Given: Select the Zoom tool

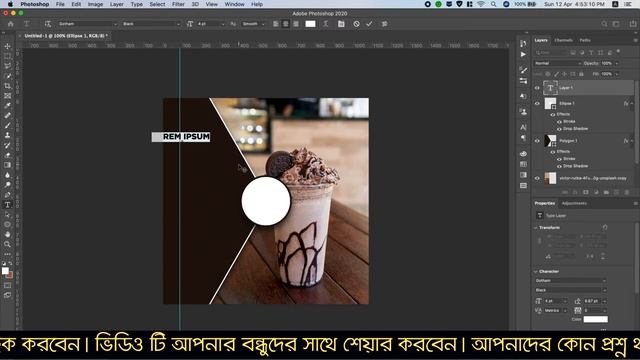Looking at the screenshot, I should pos(7,244).
